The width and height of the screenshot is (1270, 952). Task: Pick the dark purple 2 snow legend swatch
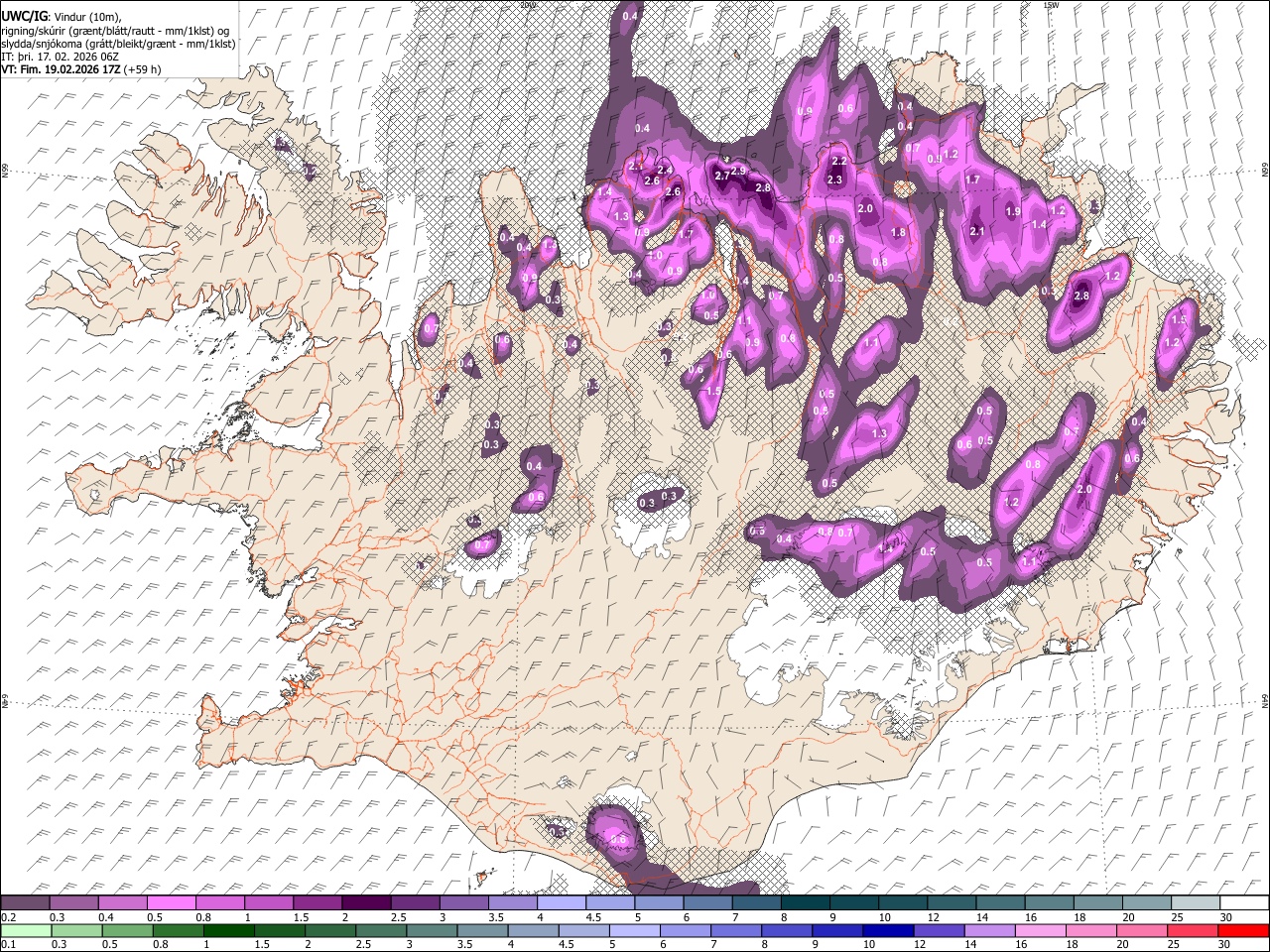pos(366,902)
